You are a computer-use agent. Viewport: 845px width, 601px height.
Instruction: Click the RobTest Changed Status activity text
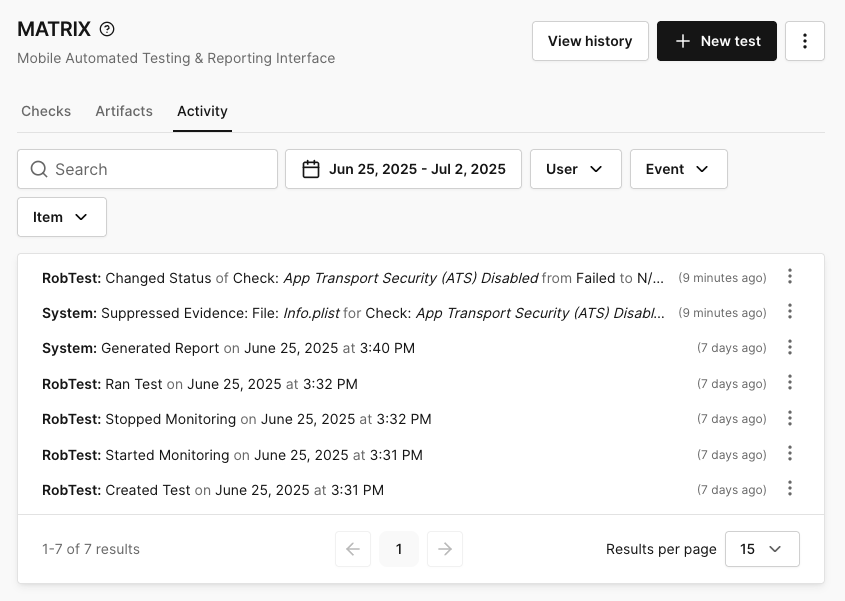[353, 278]
